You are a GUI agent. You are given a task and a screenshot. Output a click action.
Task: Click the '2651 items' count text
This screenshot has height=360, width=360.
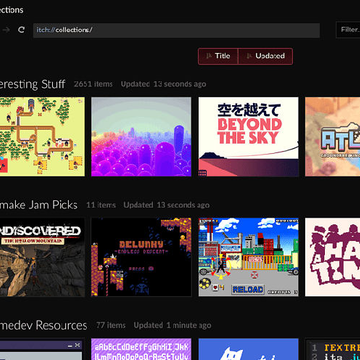click(x=93, y=84)
